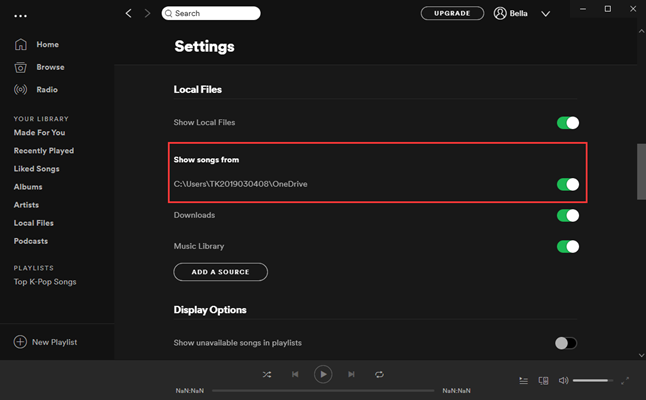Click the settings vertical scrollbar thumb
The width and height of the screenshot is (646, 400).
click(x=641, y=171)
